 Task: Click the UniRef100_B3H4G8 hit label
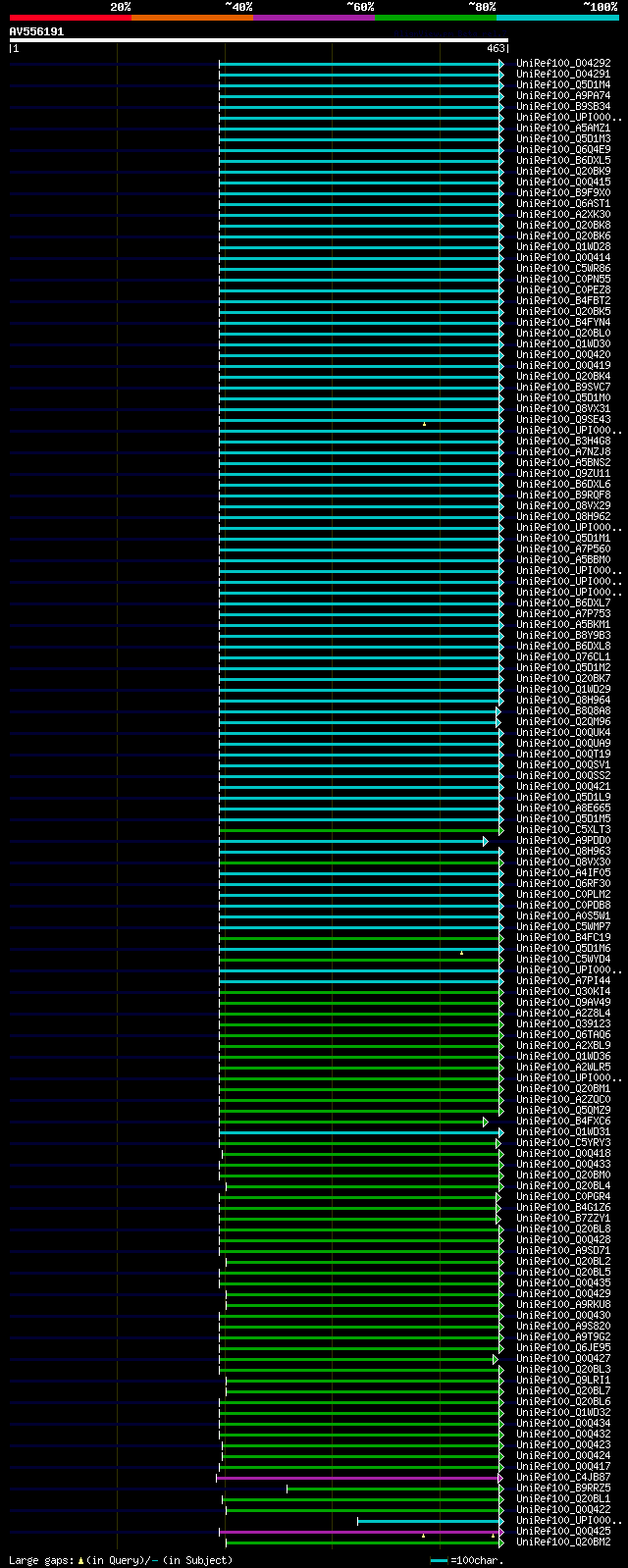[x=563, y=442]
